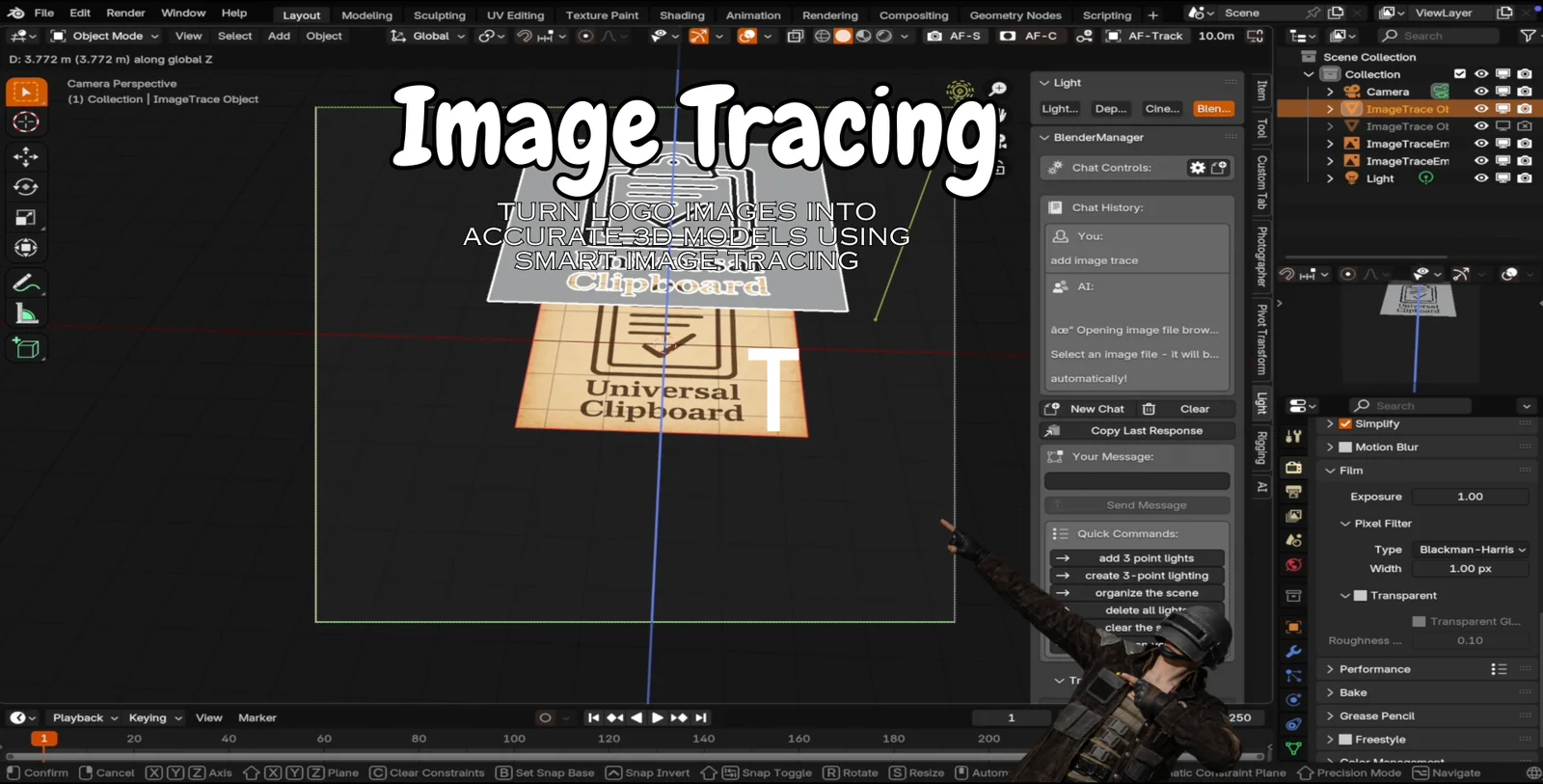
Task: Select the Select Box tool
Action: [26, 93]
